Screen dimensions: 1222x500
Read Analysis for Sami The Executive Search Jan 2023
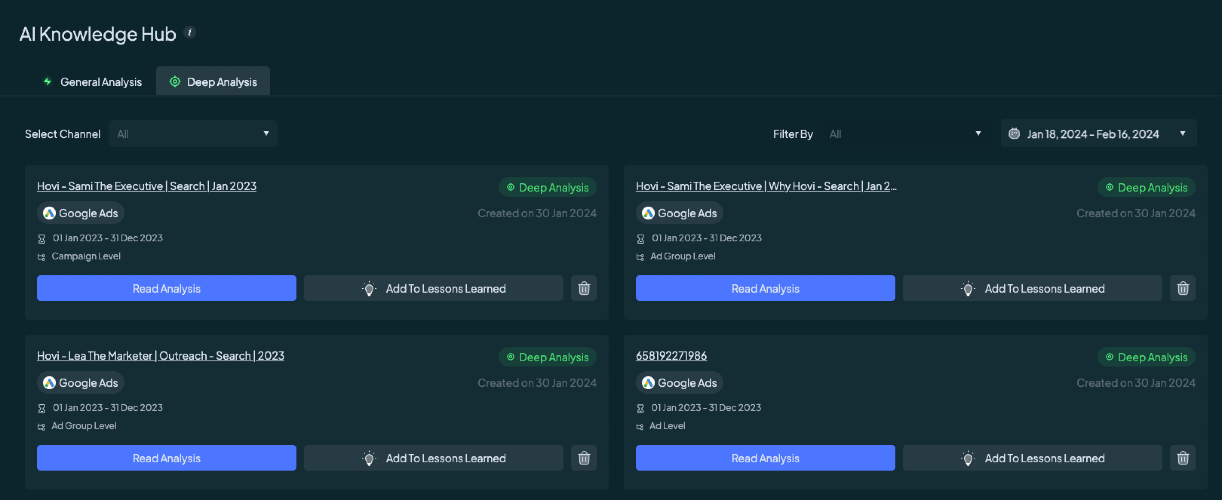click(x=166, y=288)
